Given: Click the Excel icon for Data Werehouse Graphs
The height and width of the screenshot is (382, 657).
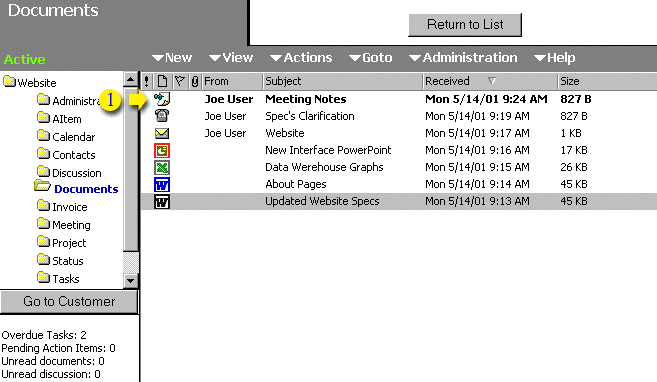Looking at the screenshot, I should 162,168.
